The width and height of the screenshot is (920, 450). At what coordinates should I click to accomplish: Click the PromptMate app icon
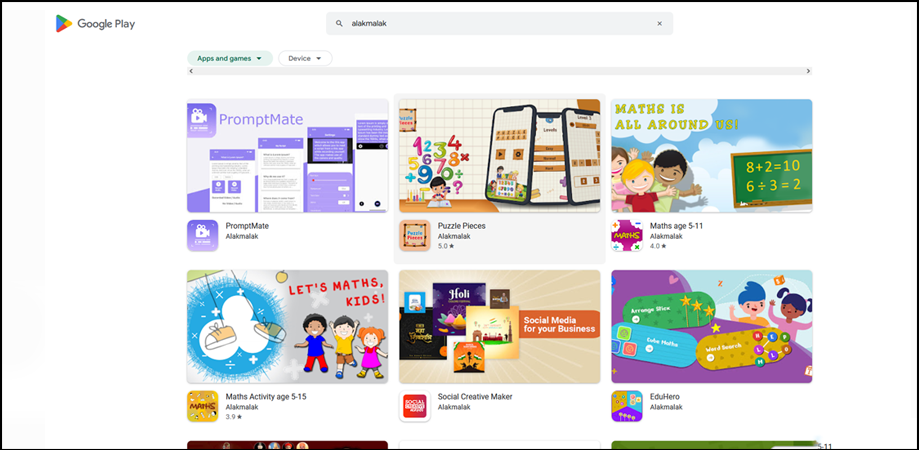coord(202,236)
